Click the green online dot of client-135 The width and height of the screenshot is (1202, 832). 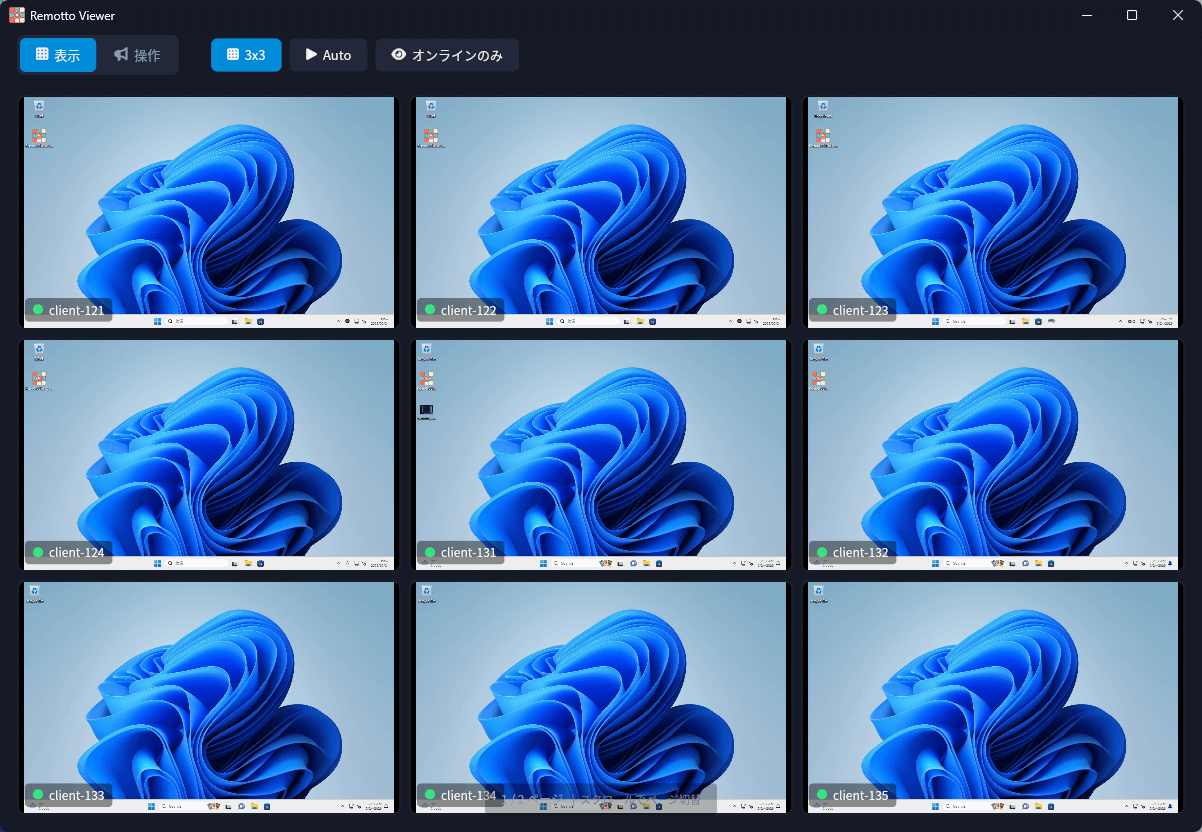coord(822,796)
